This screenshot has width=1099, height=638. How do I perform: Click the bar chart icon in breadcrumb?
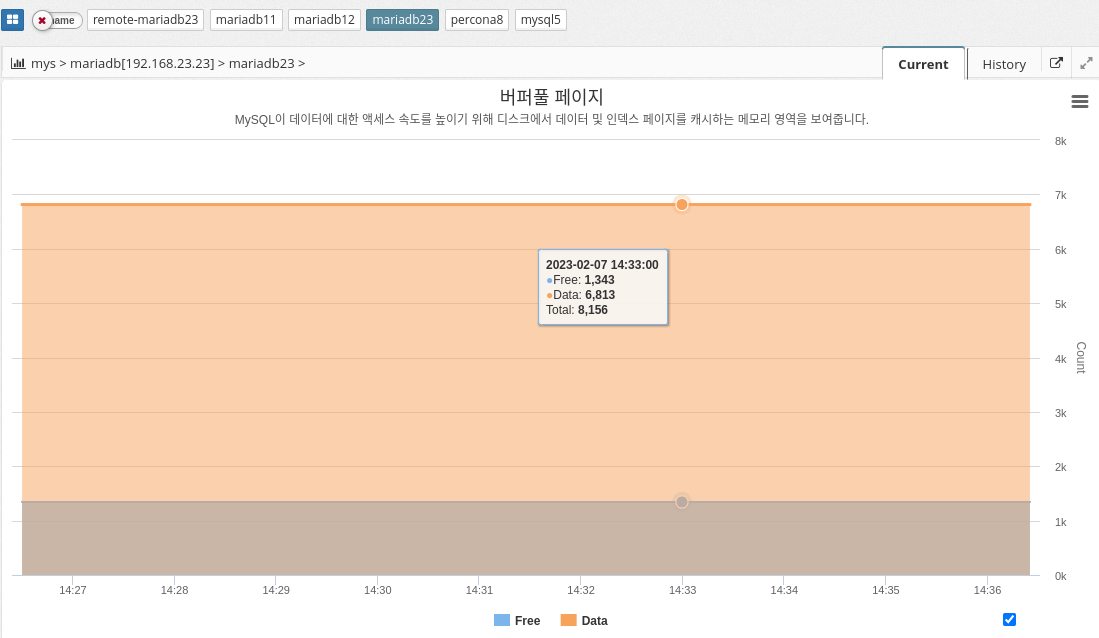[18, 63]
